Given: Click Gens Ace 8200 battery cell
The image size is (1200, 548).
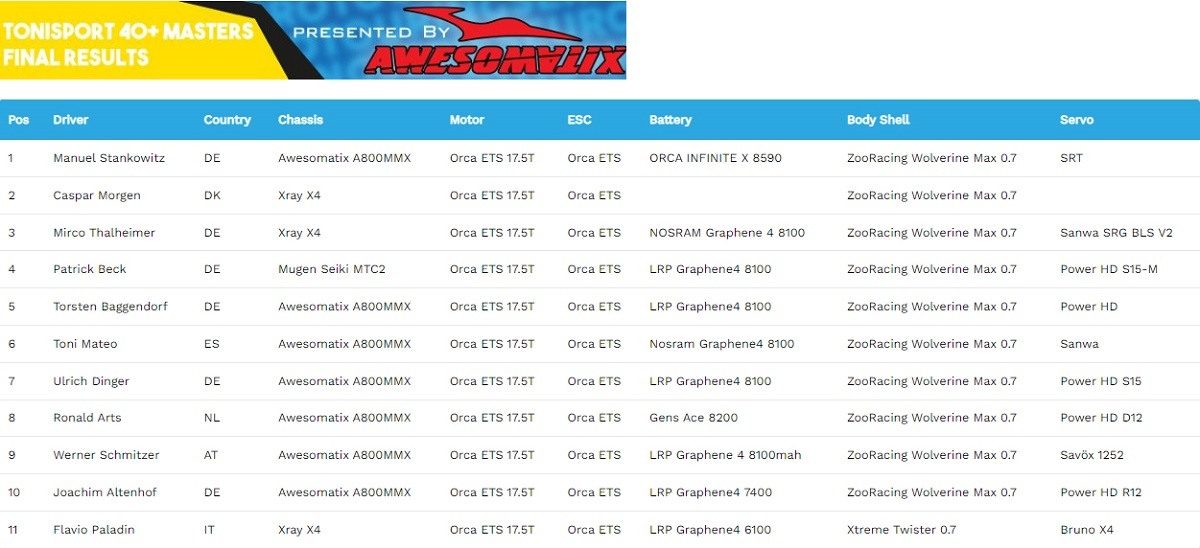Looking at the screenshot, I should click(693, 418).
